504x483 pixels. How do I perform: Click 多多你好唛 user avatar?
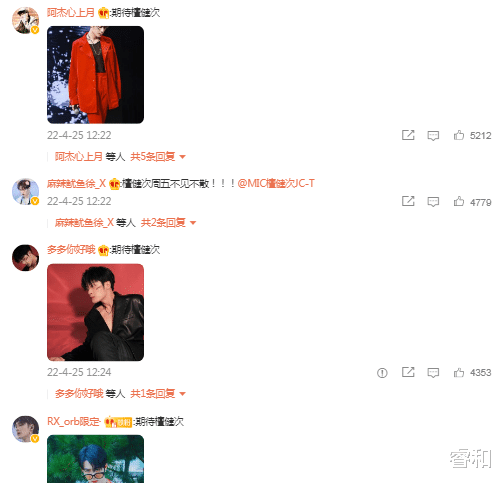click(25, 258)
